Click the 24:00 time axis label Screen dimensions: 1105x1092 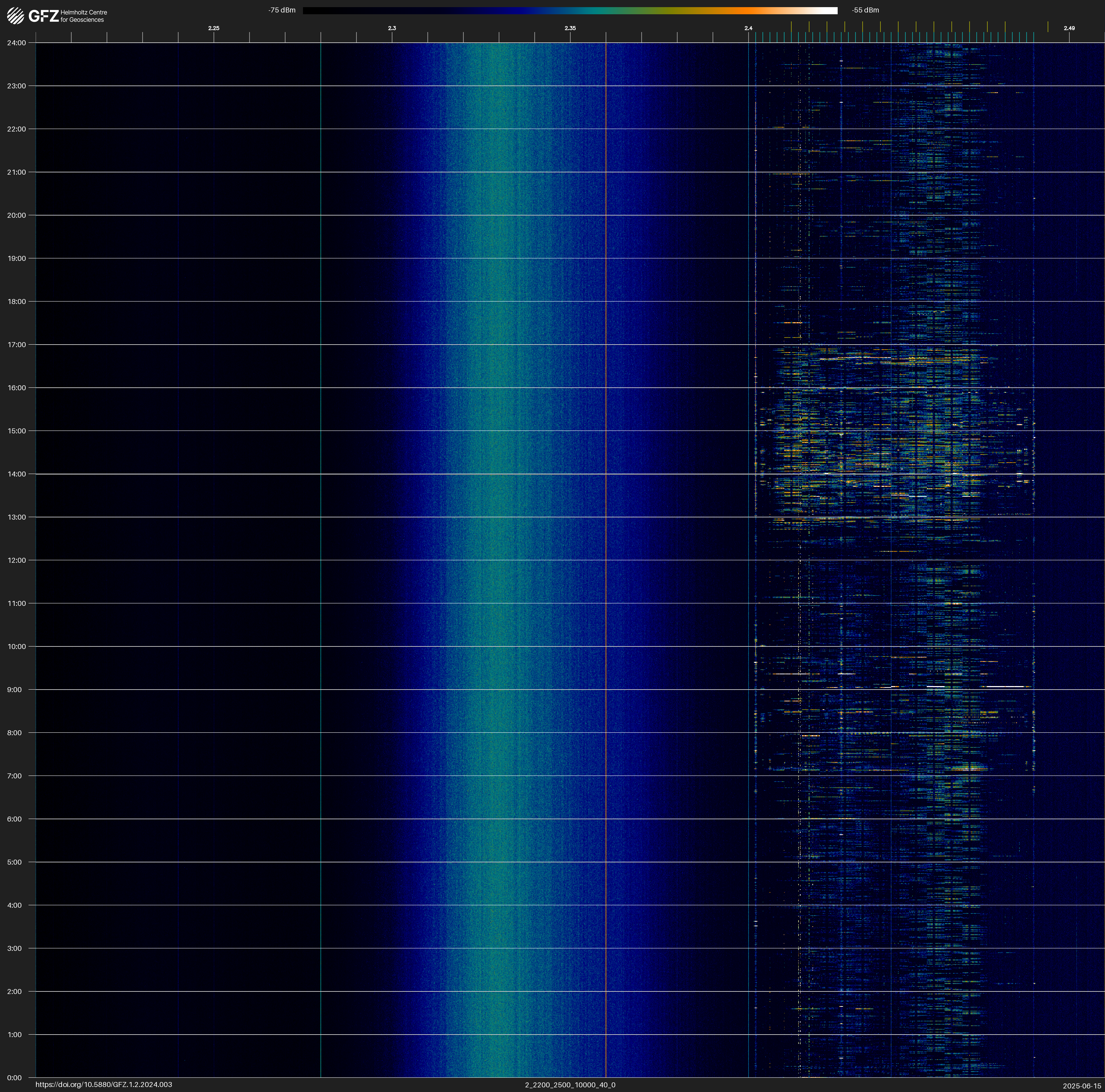17,43
